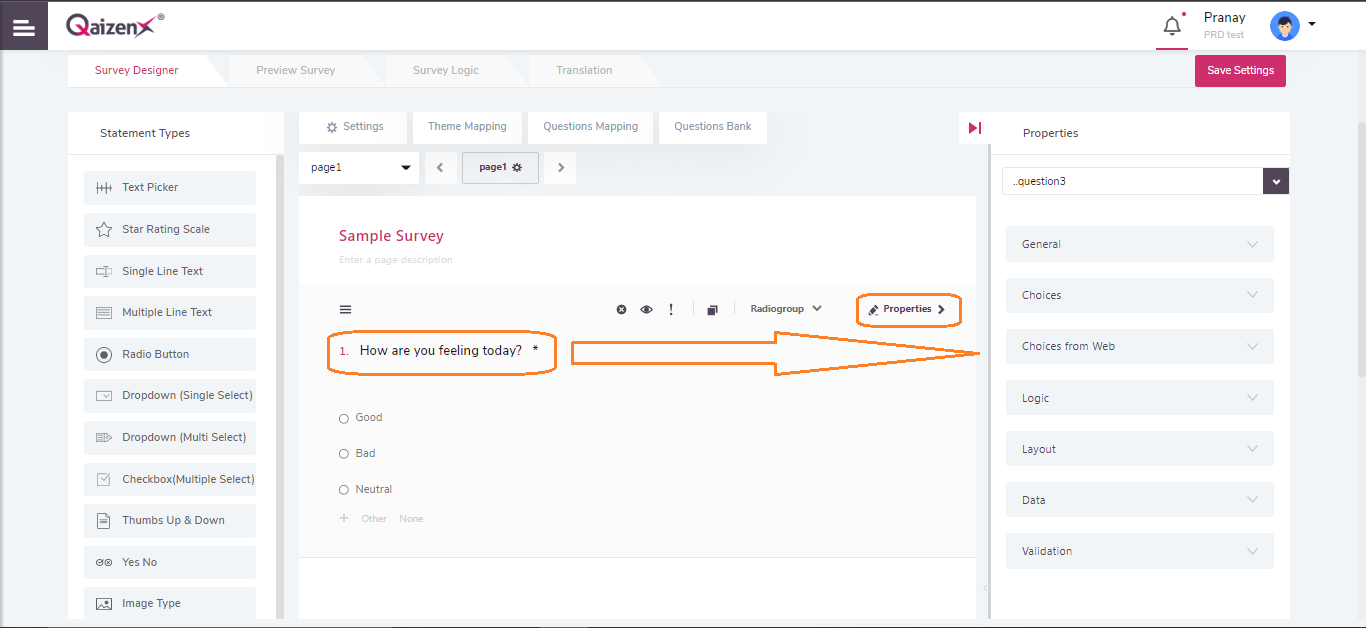The image size is (1366, 628).
Task: Open the Questions Bank button
Action: (x=712, y=127)
